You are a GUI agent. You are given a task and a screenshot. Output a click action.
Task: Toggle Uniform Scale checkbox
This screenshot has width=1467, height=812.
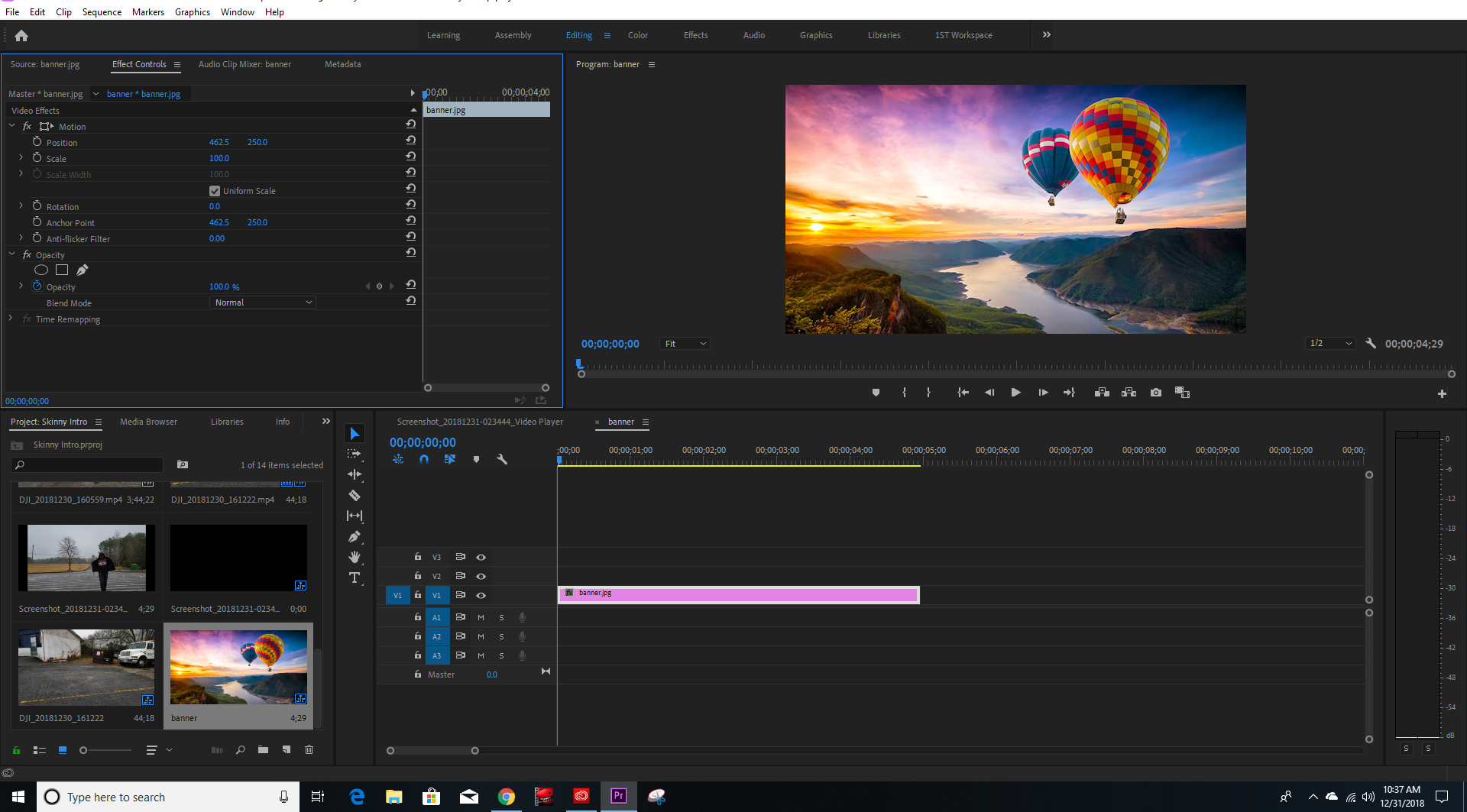(x=215, y=190)
